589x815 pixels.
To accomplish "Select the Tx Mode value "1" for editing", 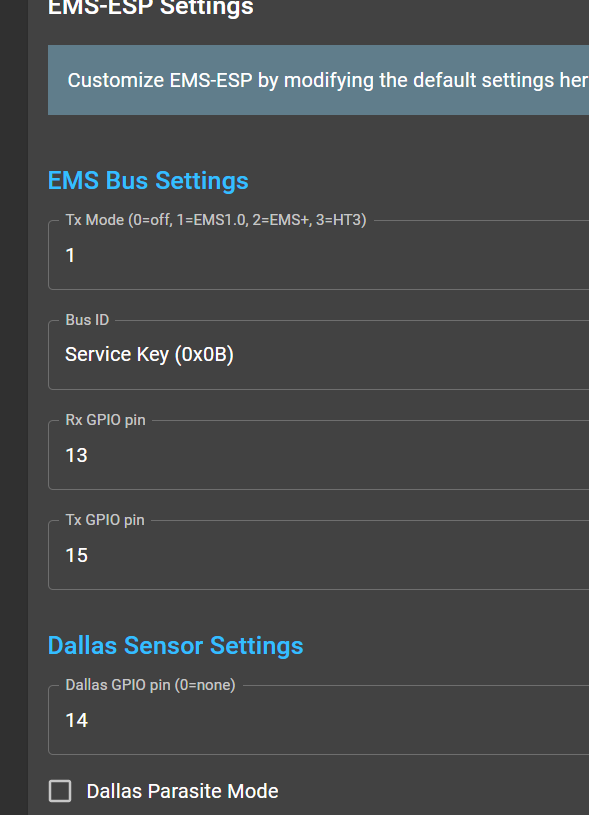I will click(69, 255).
